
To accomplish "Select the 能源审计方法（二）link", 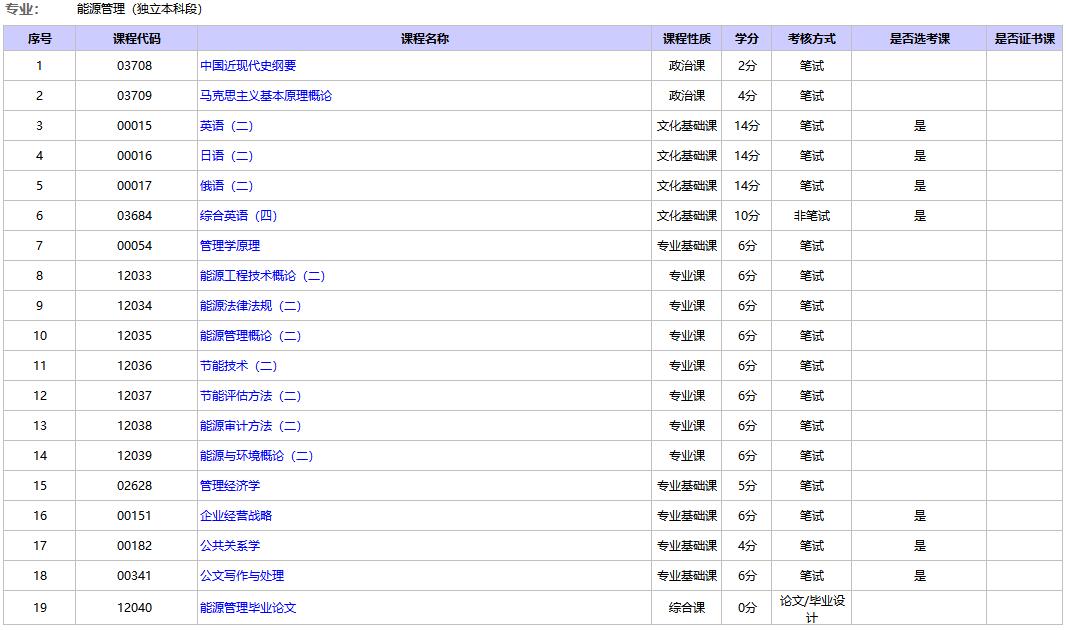I will coord(252,425).
